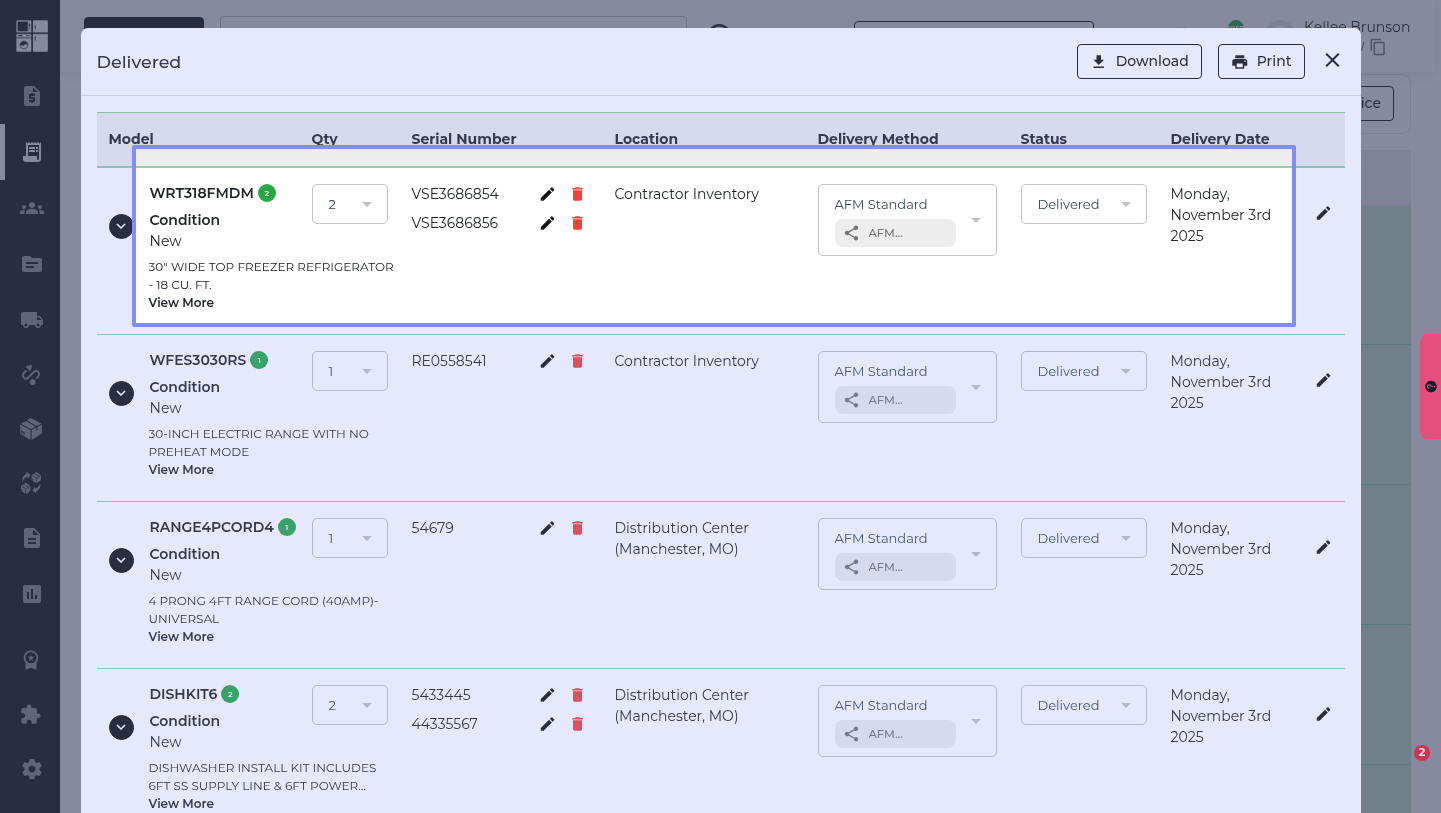This screenshot has height=813, width=1441.
Task: Collapse the WFES3030RS row chevron
Action: click(x=121, y=394)
